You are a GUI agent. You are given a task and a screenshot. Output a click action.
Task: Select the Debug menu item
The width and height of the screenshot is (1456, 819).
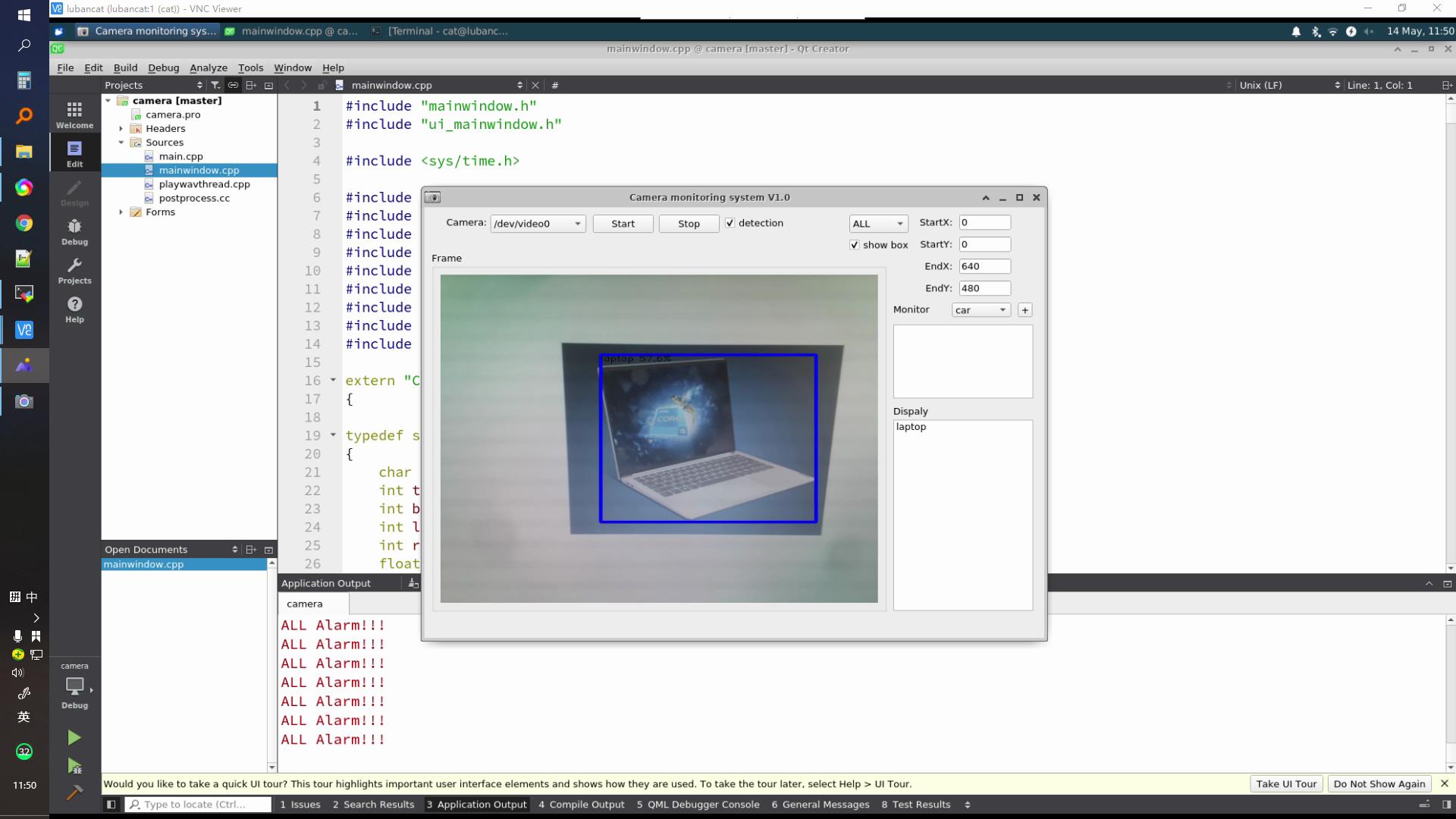point(163,67)
